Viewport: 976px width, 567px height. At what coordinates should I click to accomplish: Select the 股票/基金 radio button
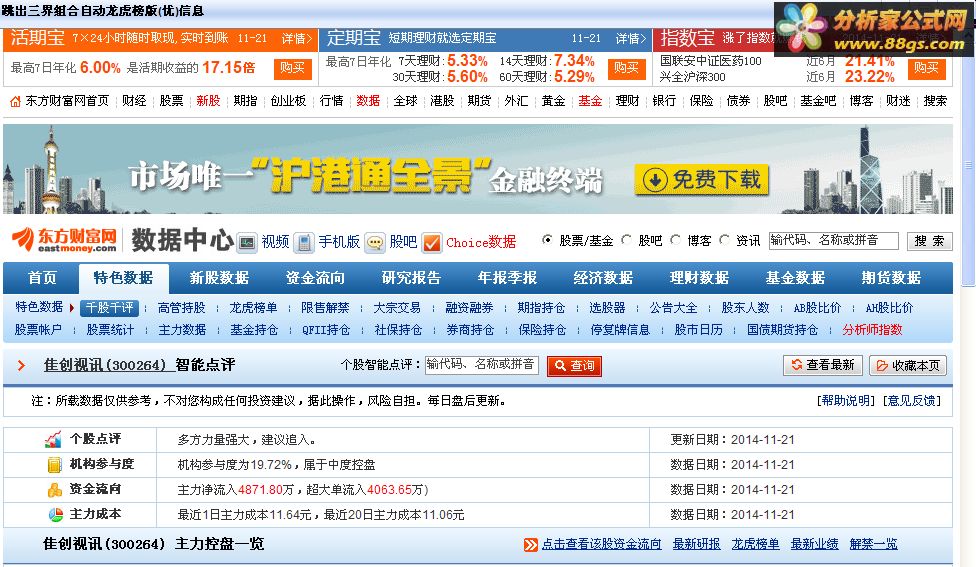pos(547,240)
